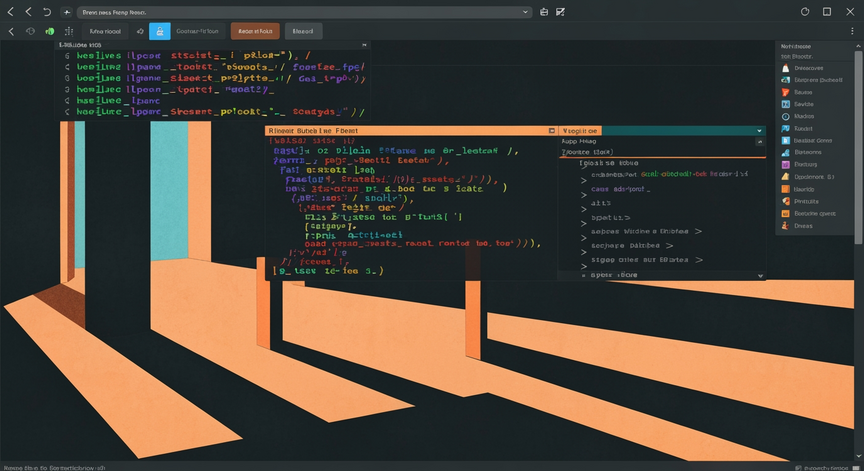Click the orange Naorido icon
Image resolution: width=864 pixels, height=471 pixels.
tap(786, 189)
